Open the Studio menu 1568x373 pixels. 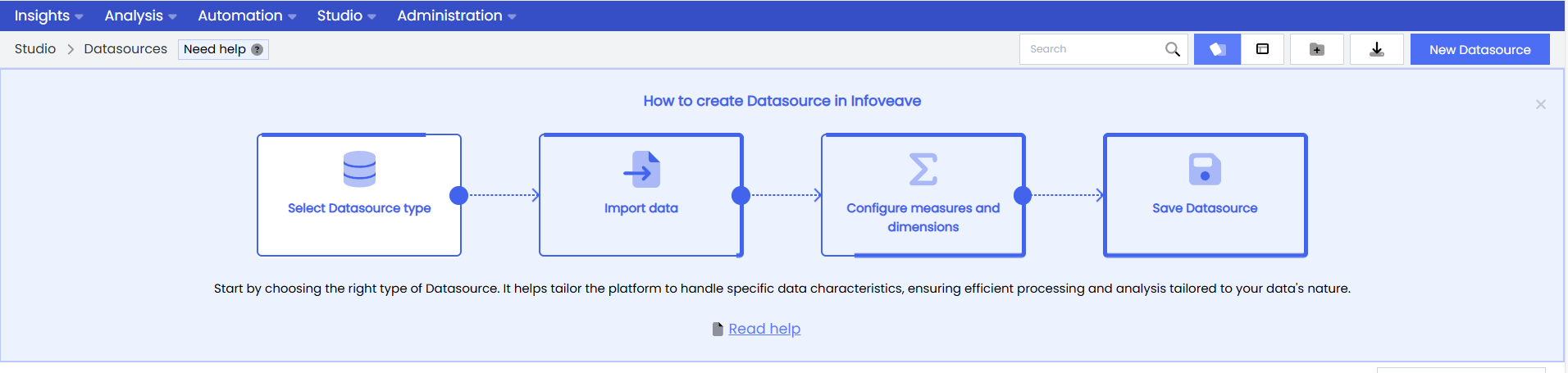click(x=346, y=16)
